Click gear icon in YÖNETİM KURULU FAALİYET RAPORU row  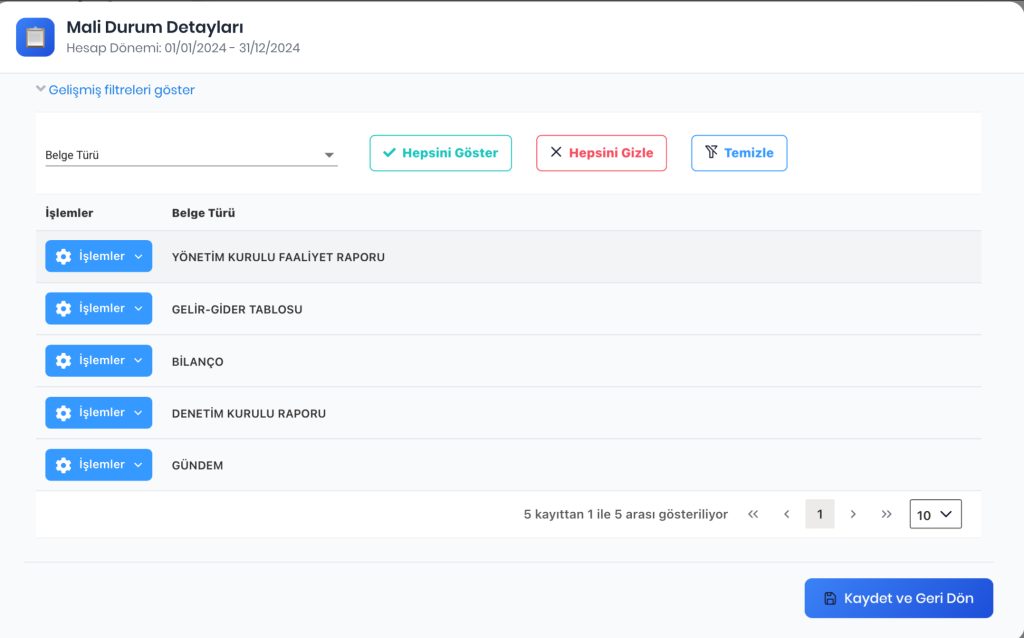coord(63,257)
